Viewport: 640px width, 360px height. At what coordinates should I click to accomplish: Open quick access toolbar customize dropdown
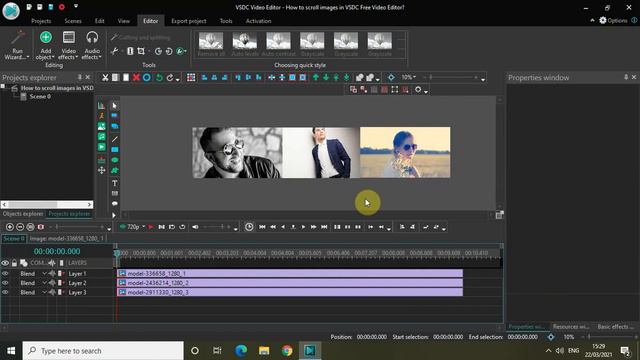(x=76, y=7)
